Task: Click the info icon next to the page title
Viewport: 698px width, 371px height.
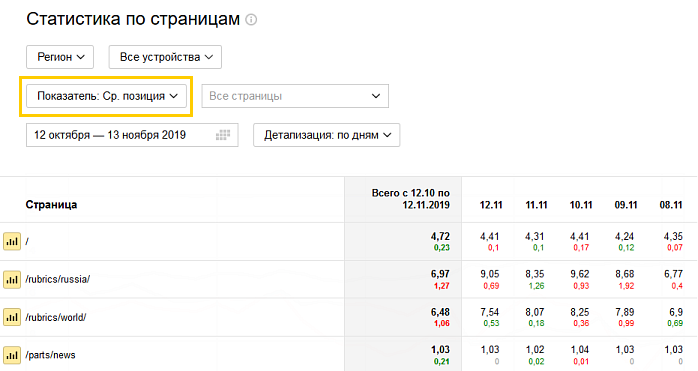Action: pyautogui.click(x=251, y=20)
